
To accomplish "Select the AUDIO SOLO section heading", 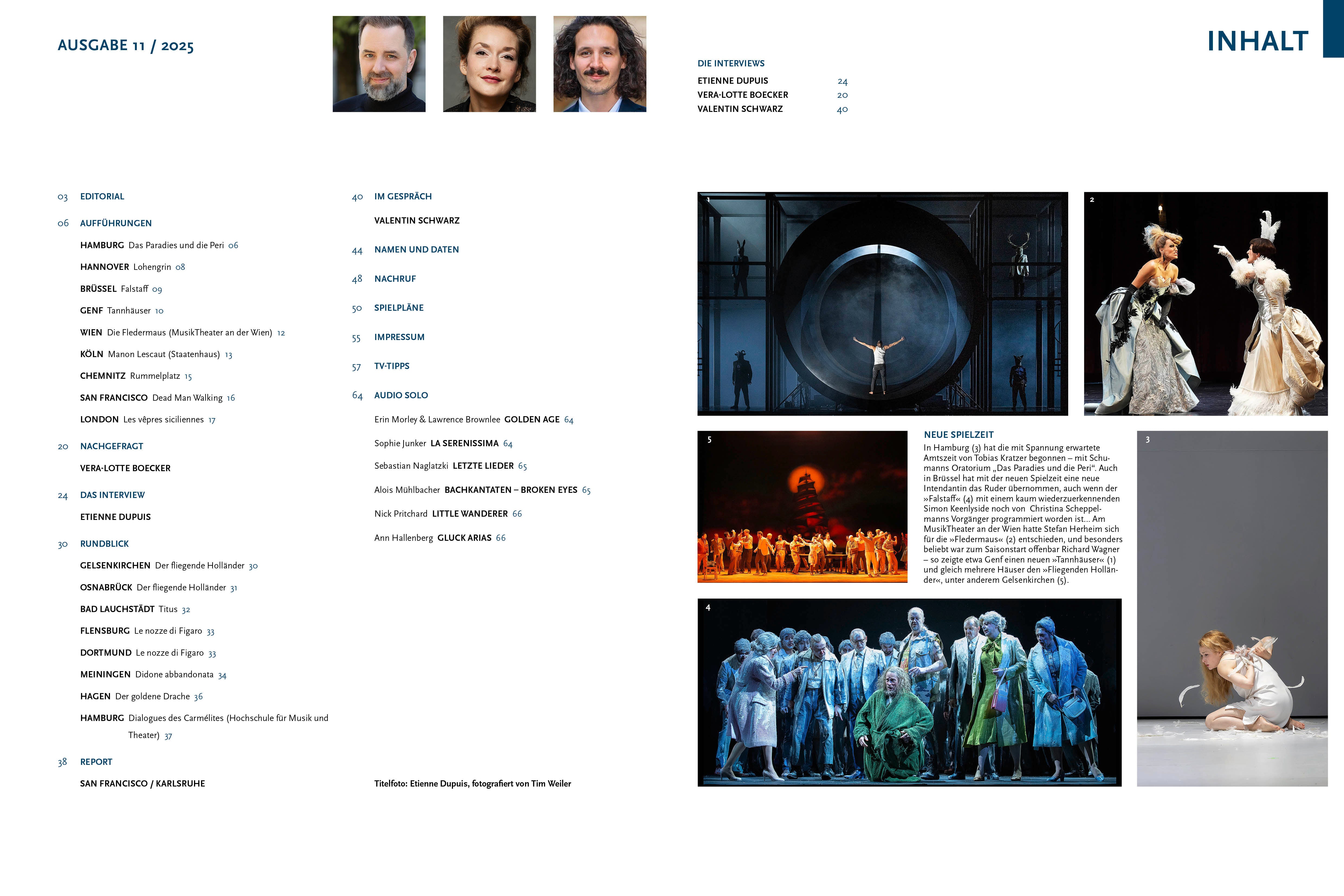I will coord(401,395).
